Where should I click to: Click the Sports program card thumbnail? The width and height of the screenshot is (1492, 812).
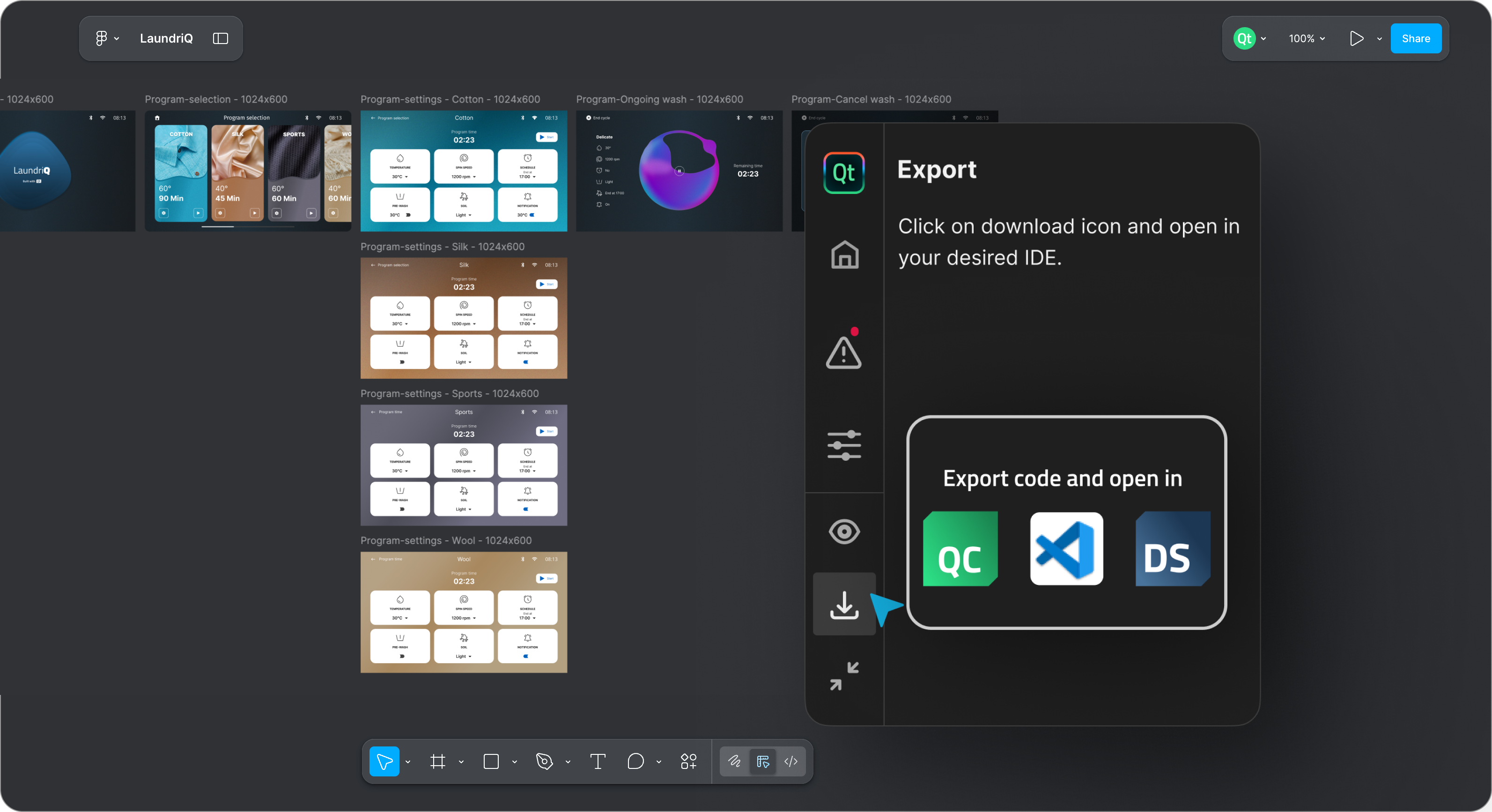click(x=294, y=173)
